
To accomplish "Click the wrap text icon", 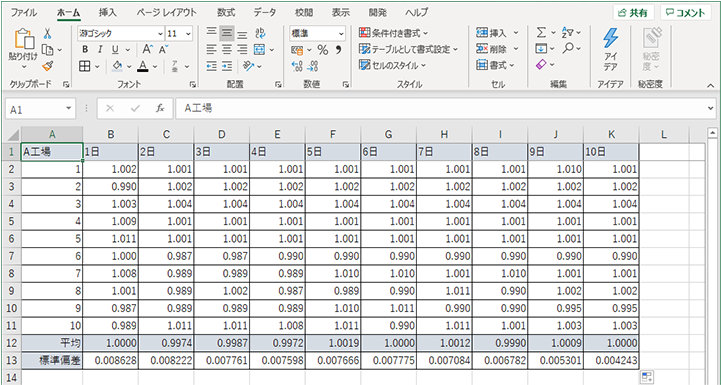I will point(261,33).
